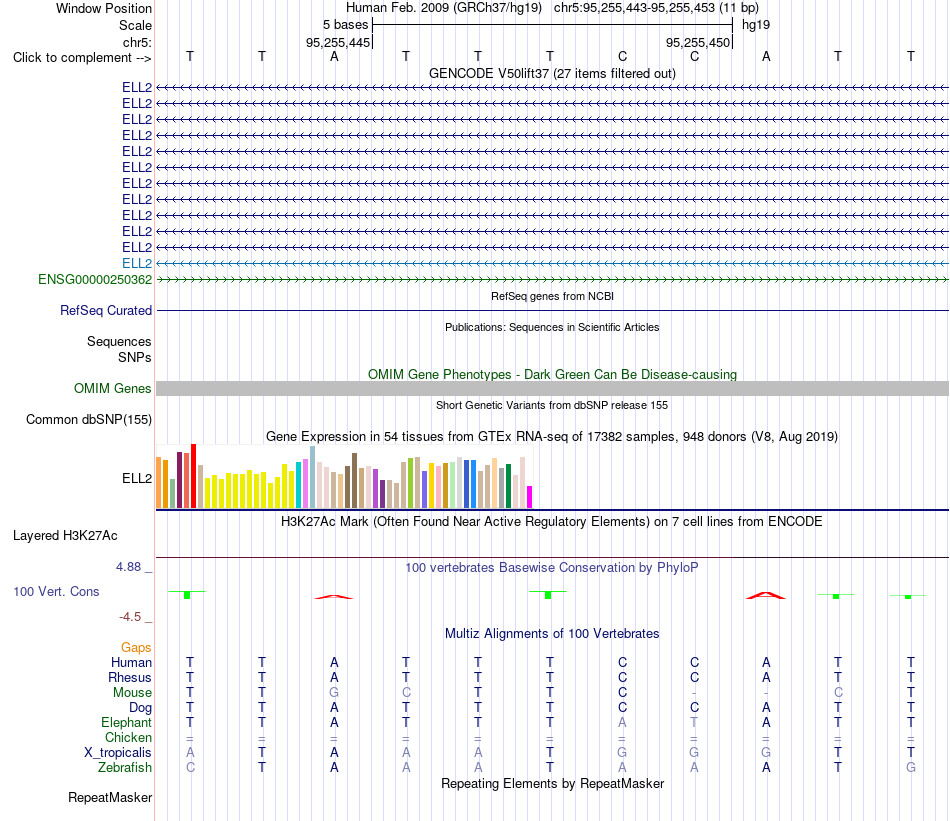Select the 'Dog' alignment species label
The image size is (950, 821).
(x=140, y=708)
